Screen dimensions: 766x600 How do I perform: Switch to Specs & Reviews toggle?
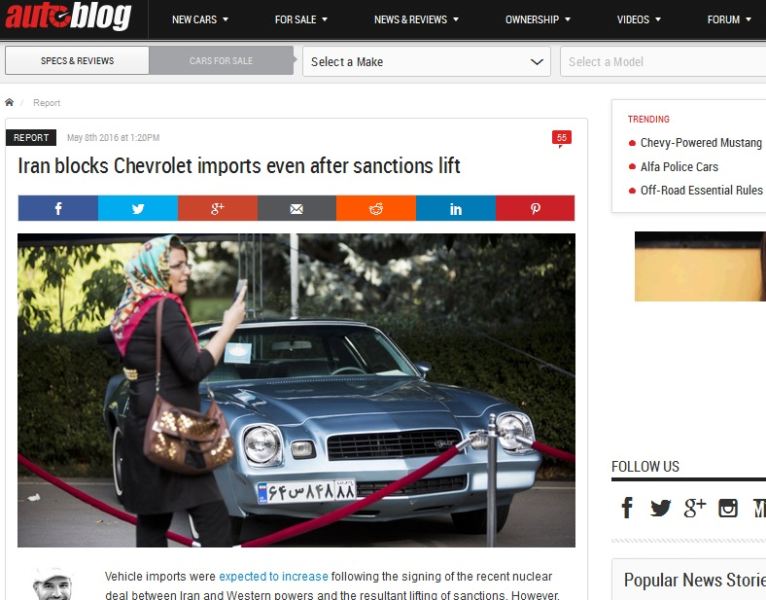click(x=77, y=61)
